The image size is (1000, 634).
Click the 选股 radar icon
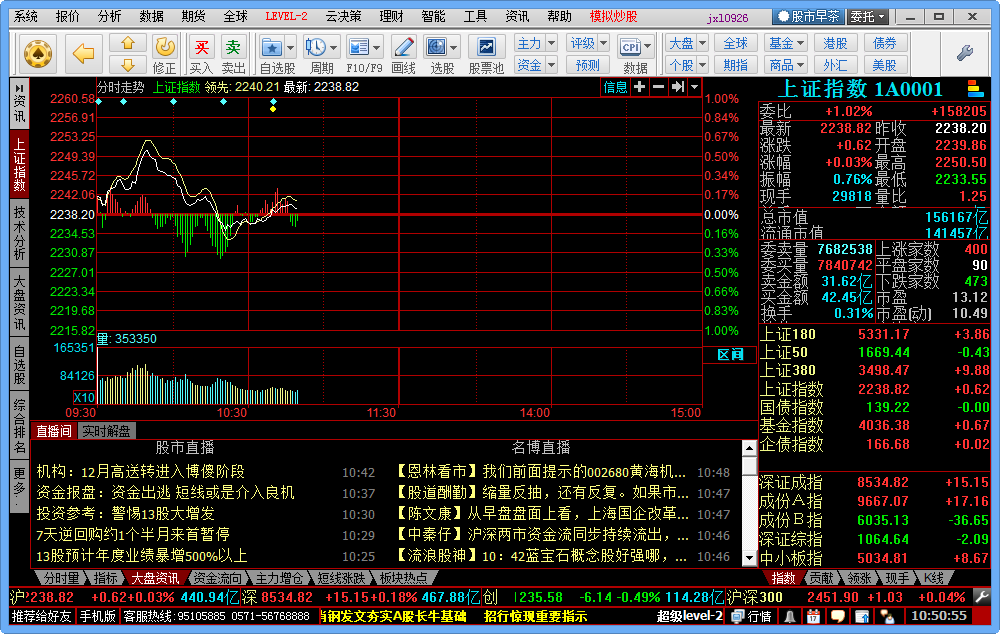[436, 47]
